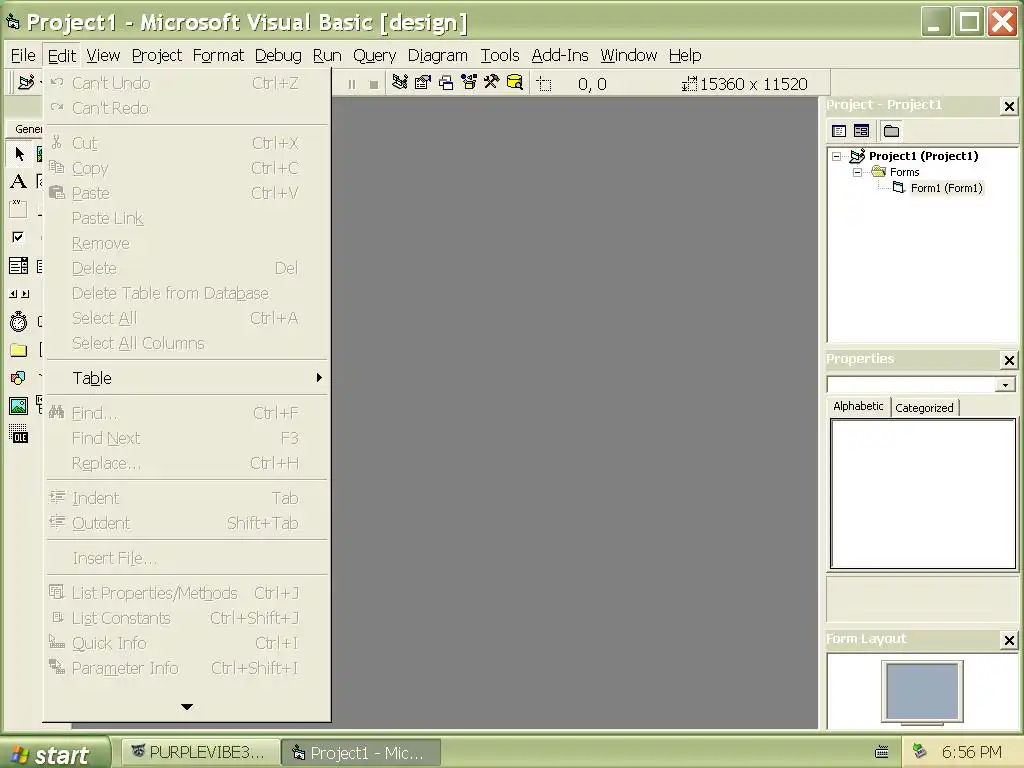Open the Tools menu
This screenshot has height=768, width=1024.
coord(500,56)
